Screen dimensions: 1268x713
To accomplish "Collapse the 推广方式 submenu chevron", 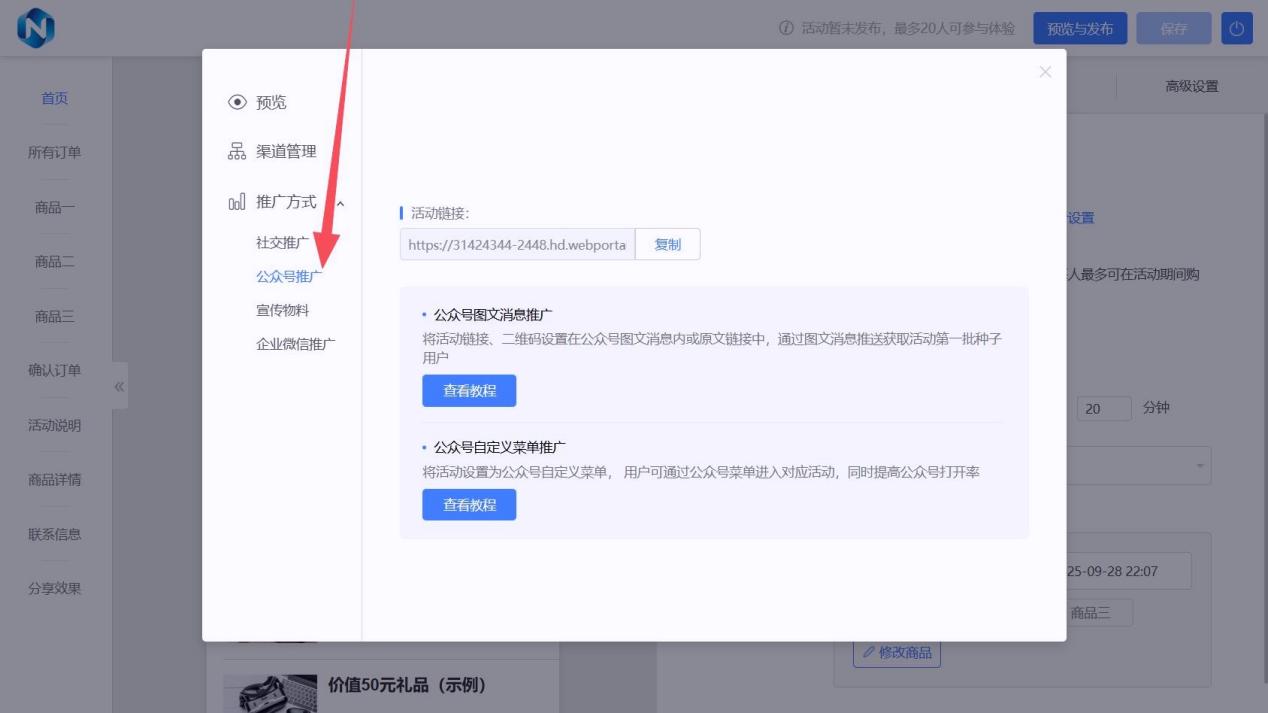I will pos(340,203).
